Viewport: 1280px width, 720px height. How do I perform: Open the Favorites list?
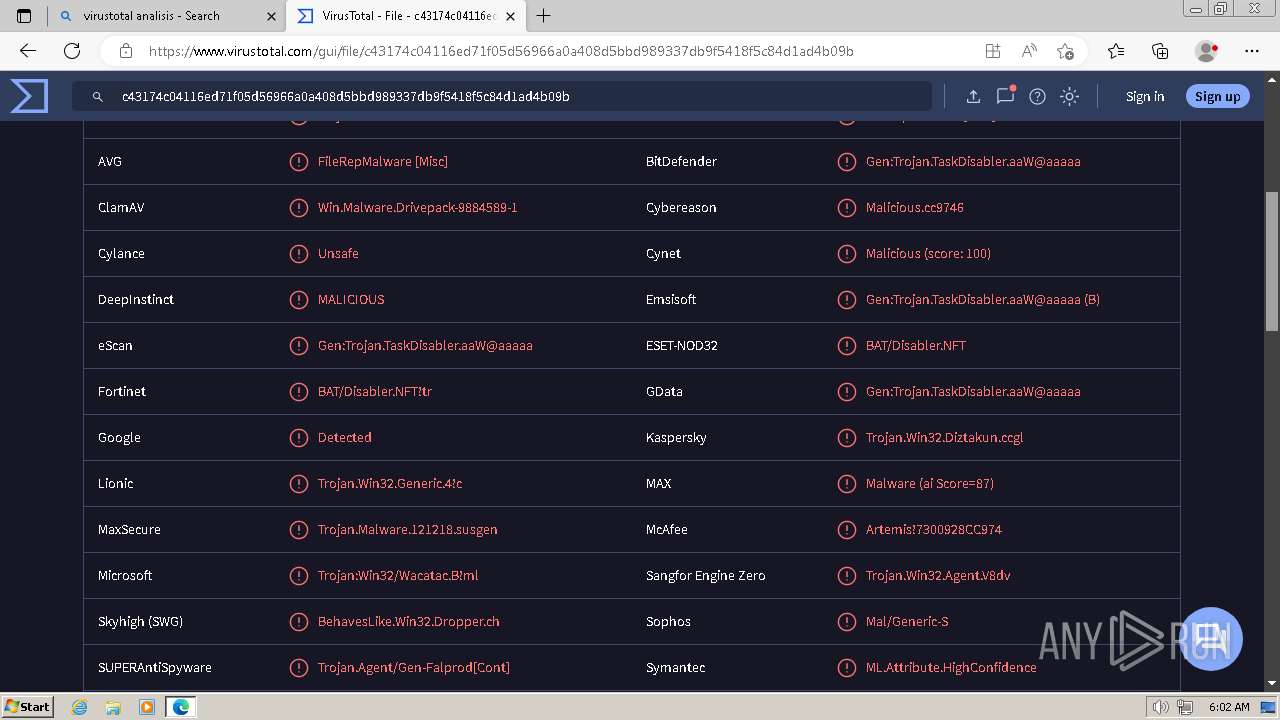pos(1116,51)
